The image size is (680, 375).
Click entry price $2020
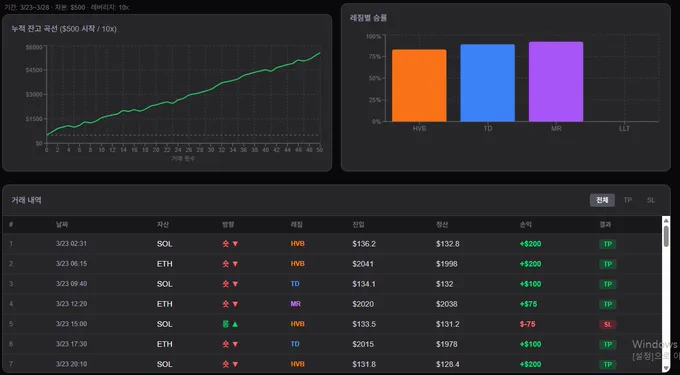[x=363, y=304]
